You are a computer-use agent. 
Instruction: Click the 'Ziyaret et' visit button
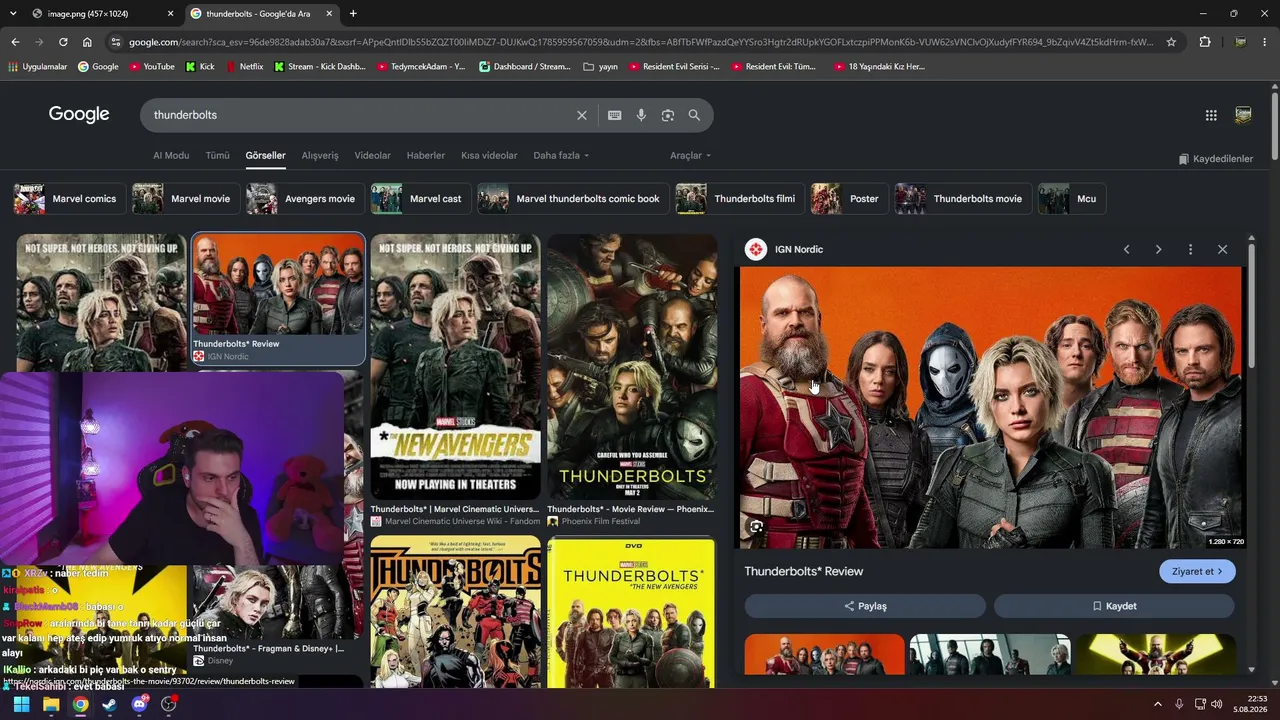tap(1197, 571)
